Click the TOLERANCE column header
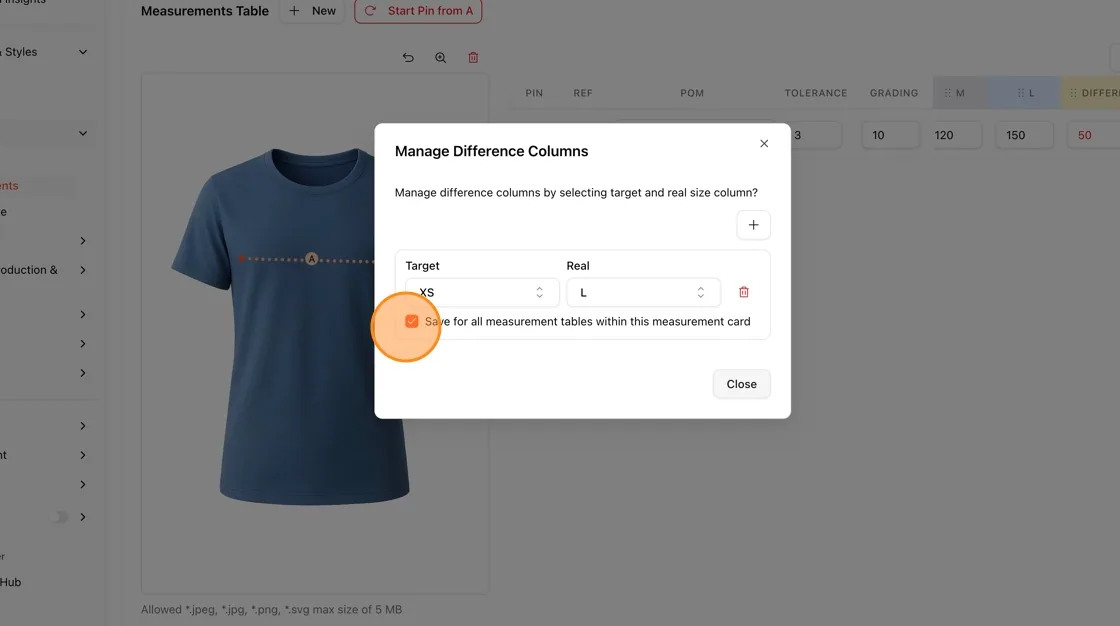Viewport: 1120px width, 626px height. pos(816,93)
